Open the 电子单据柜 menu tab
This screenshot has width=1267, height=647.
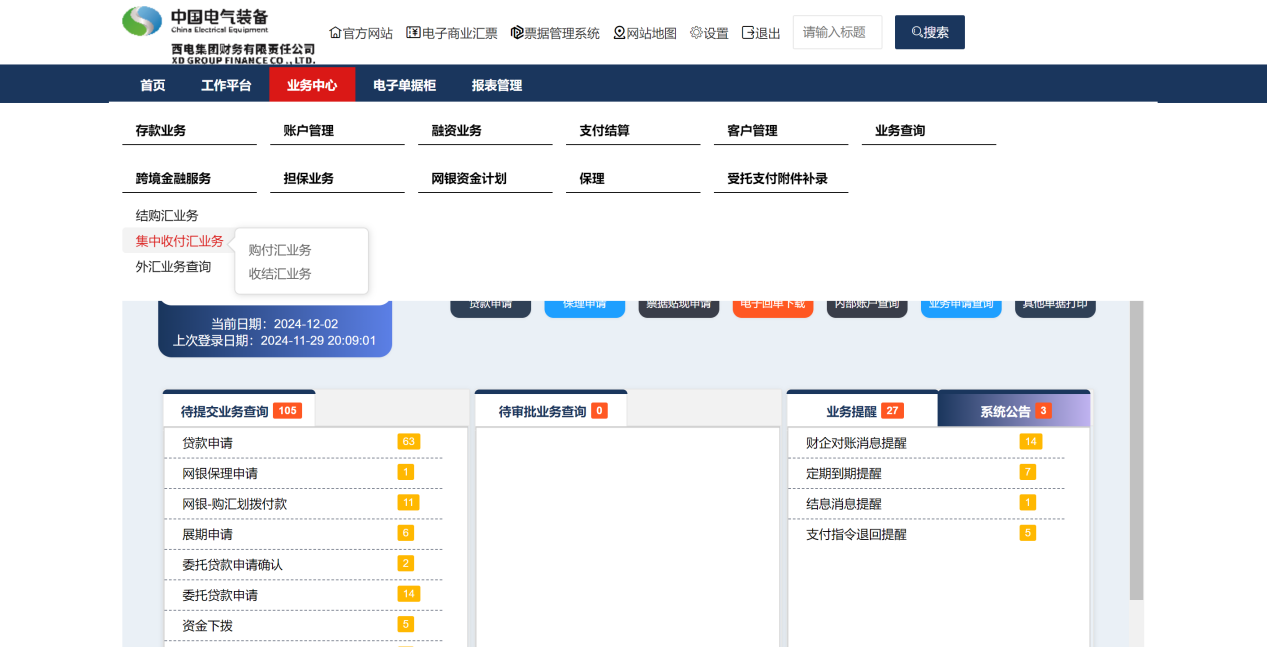coord(404,85)
